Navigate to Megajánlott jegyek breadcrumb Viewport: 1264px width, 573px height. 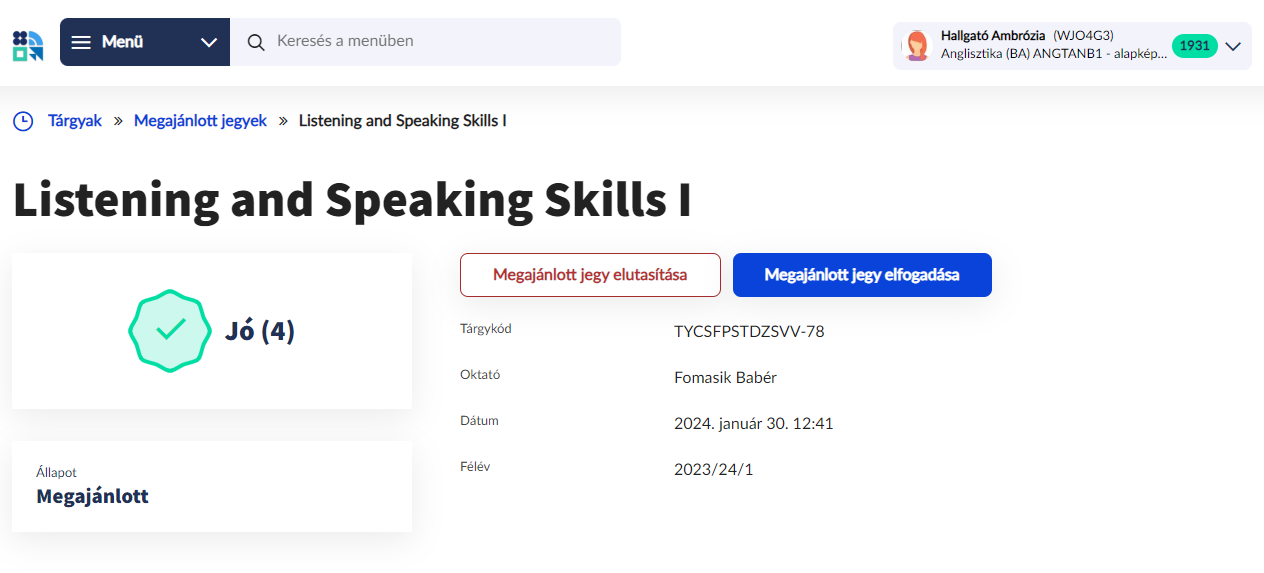point(200,121)
